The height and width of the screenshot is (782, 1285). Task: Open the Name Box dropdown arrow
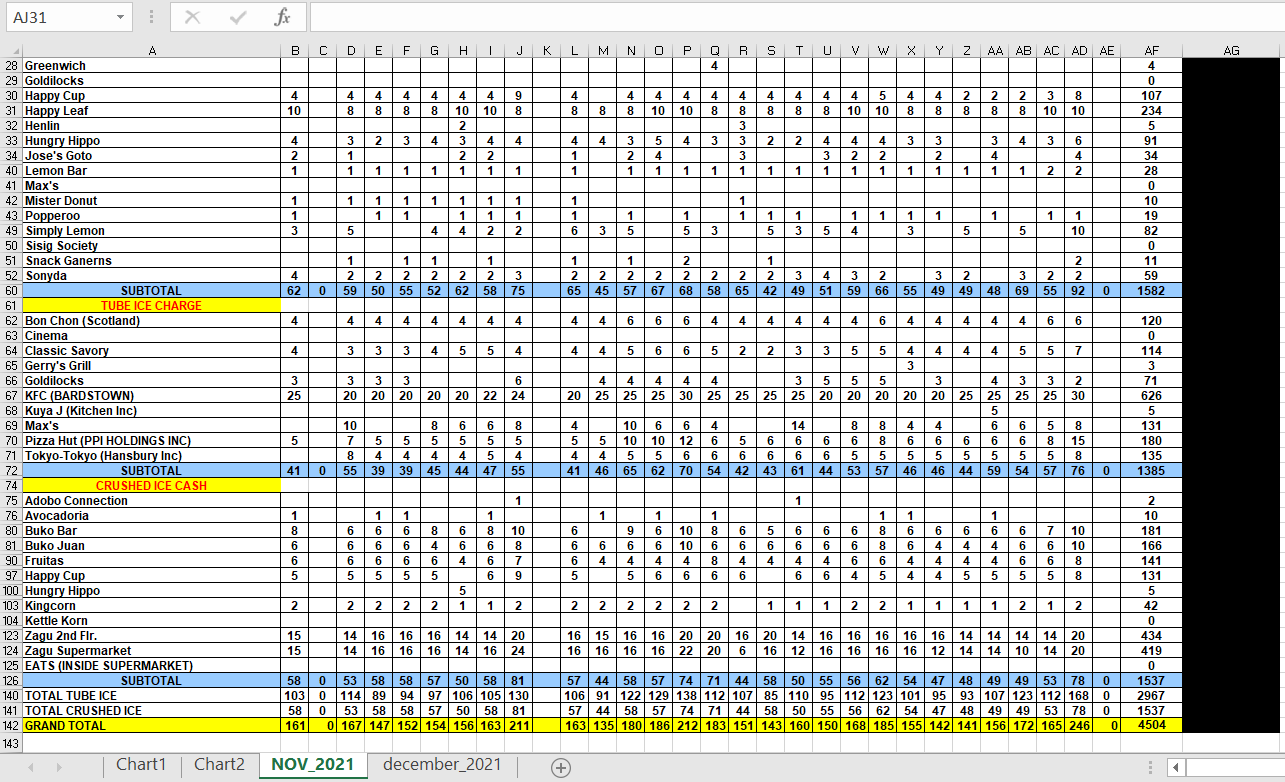click(x=120, y=17)
